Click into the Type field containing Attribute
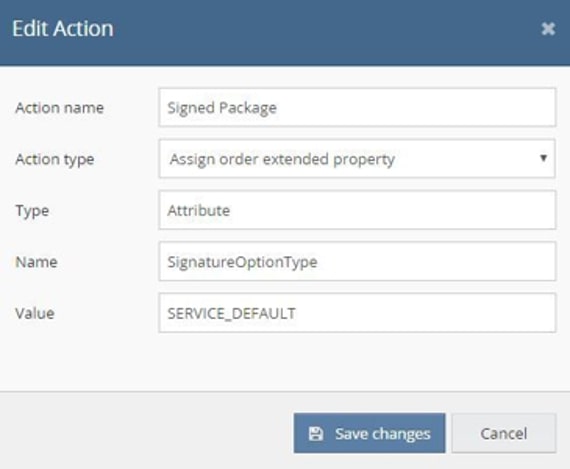The image size is (570, 469). [357, 210]
